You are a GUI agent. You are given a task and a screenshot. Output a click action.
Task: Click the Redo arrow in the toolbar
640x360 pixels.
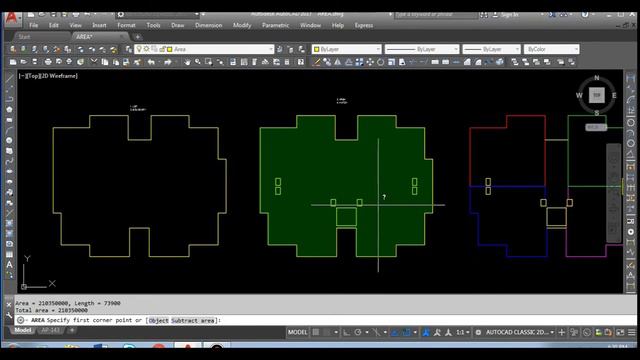click(x=167, y=62)
